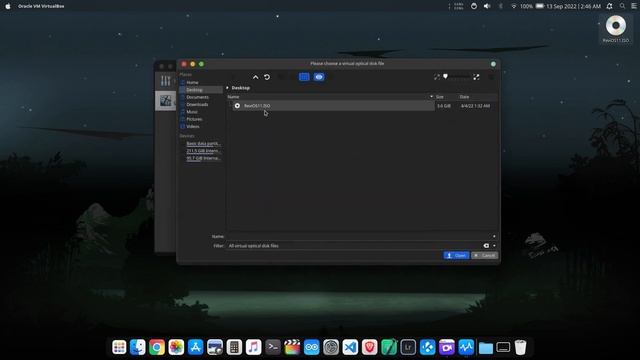Screen dimensions: 640x360
Task: Click Desktop breadcrumb in path bar
Action: pyautogui.click(x=241, y=88)
